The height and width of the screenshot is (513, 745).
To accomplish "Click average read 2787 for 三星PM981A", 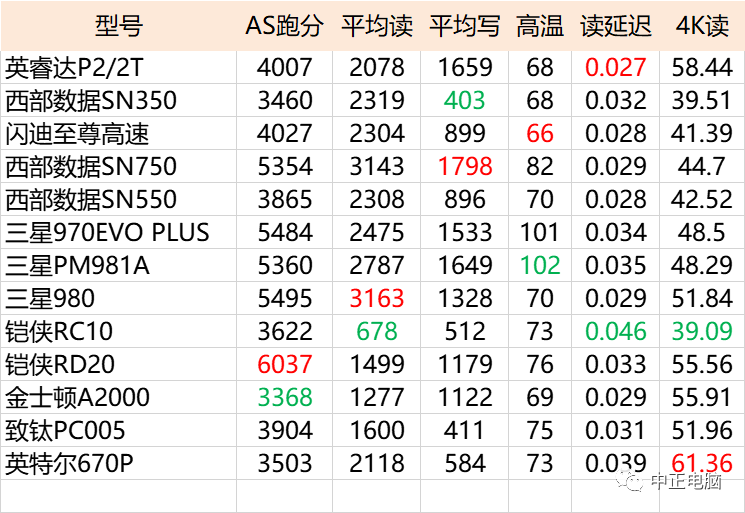I will [377, 265].
